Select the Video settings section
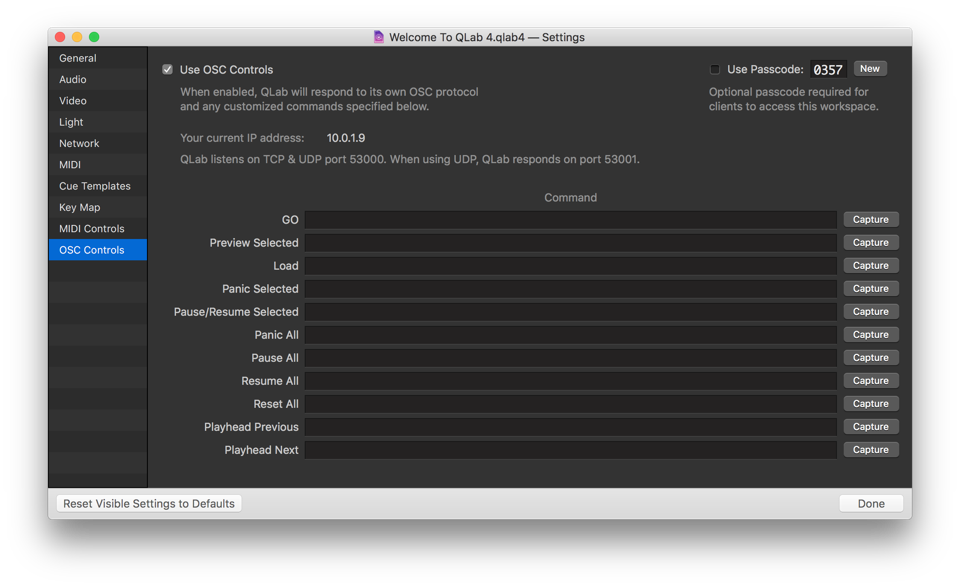The height and width of the screenshot is (588, 960). click(x=73, y=101)
